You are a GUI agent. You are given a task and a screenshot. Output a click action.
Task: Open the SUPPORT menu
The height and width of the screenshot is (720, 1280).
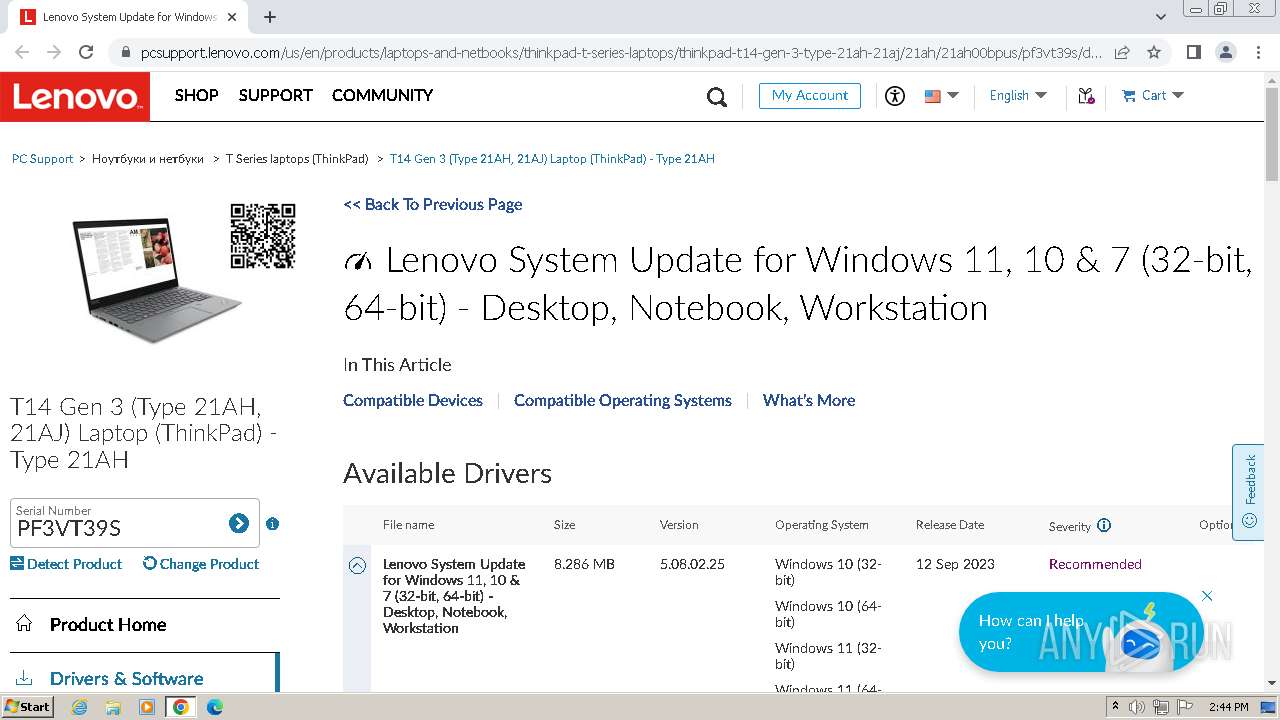point(275,95)
